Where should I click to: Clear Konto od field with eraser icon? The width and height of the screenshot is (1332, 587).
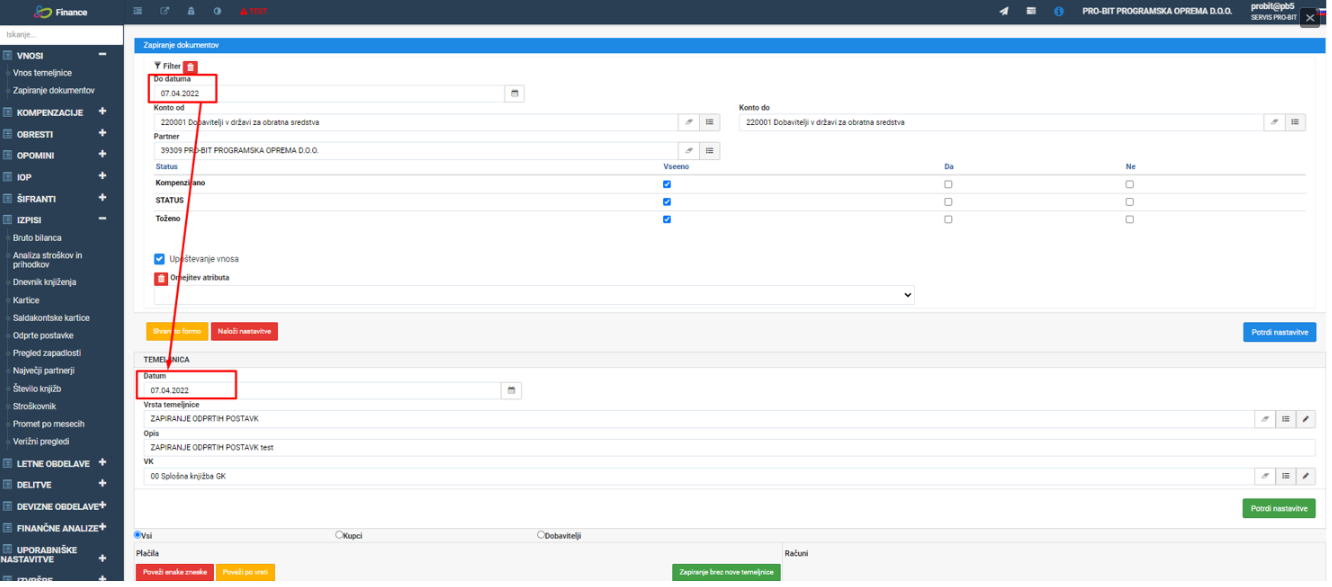[x=688, y=122]
